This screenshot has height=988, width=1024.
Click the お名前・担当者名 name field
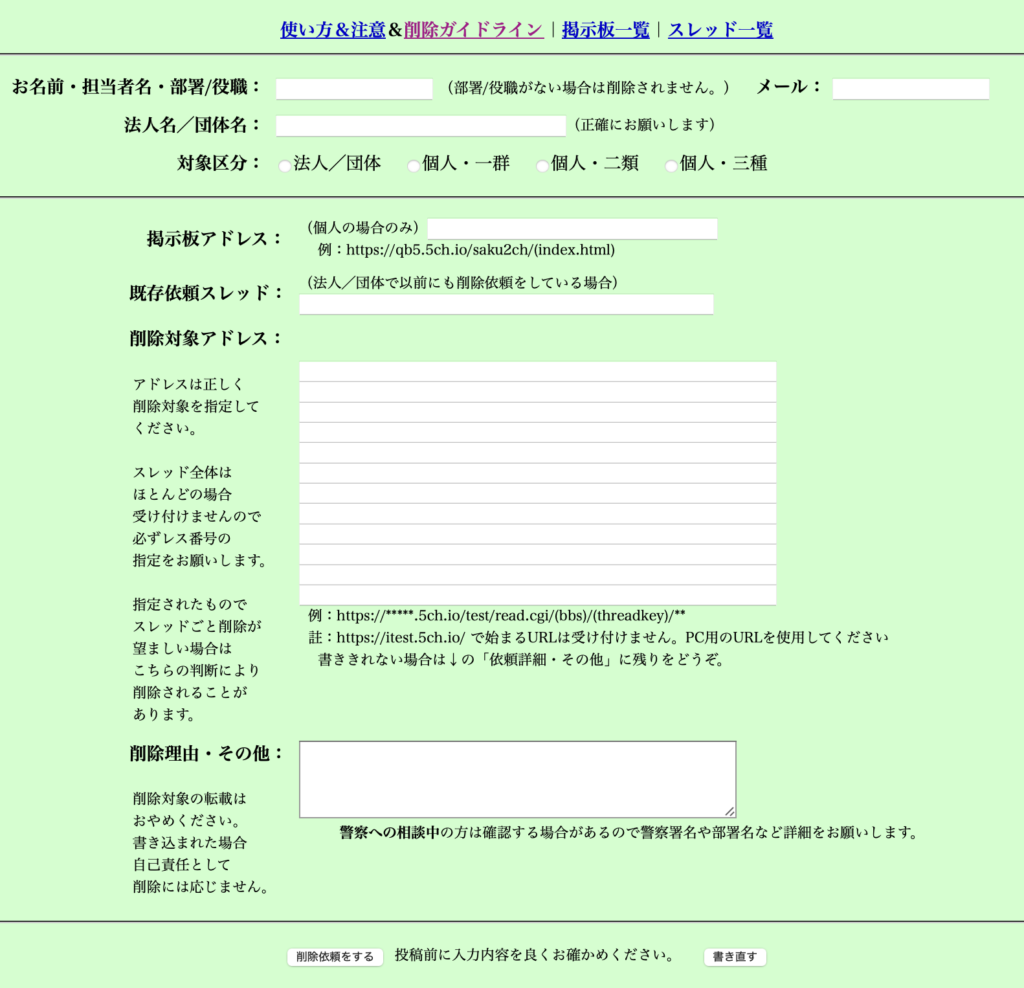tap(352, 89)
